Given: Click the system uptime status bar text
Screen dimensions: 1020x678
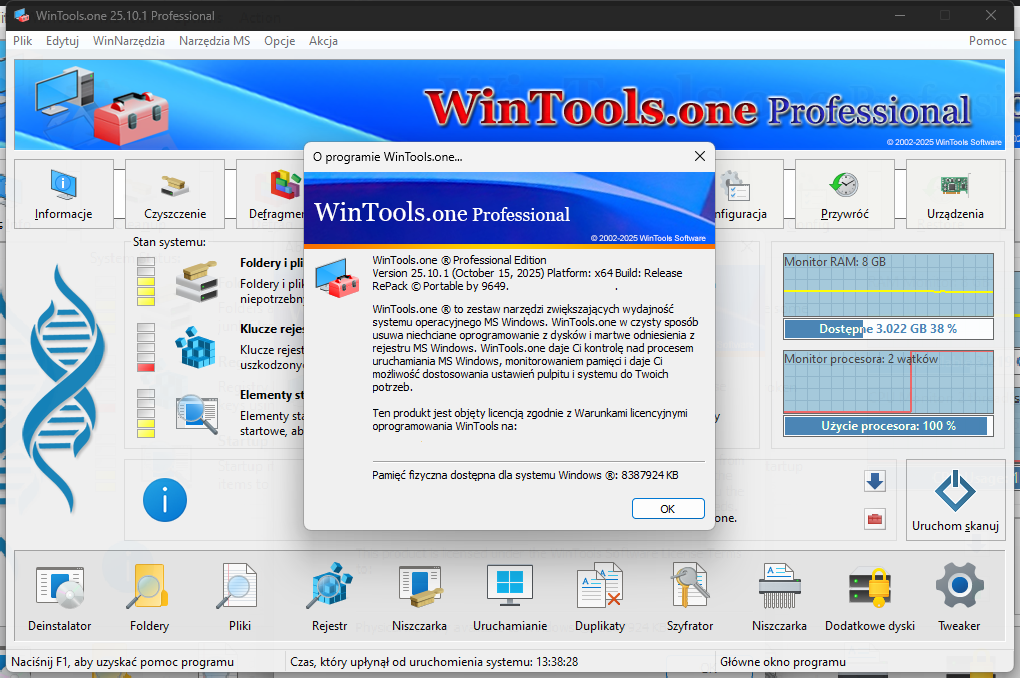Looking at the screenshot, I should tap(434, 662).
